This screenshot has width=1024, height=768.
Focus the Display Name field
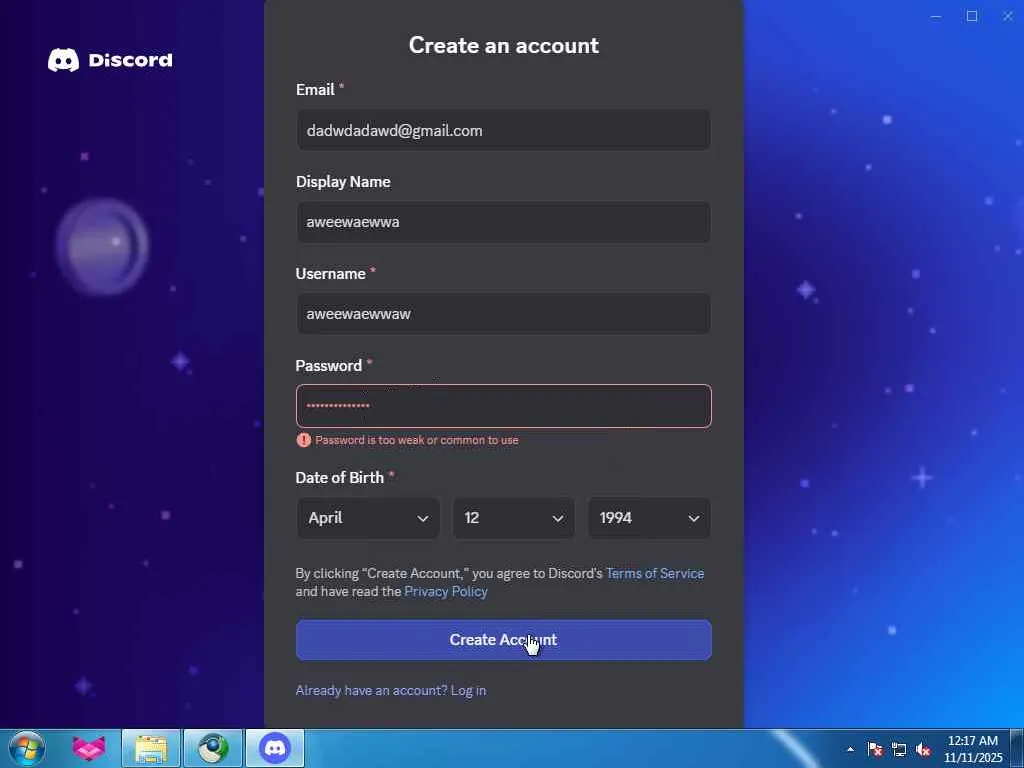click(504, 222)
